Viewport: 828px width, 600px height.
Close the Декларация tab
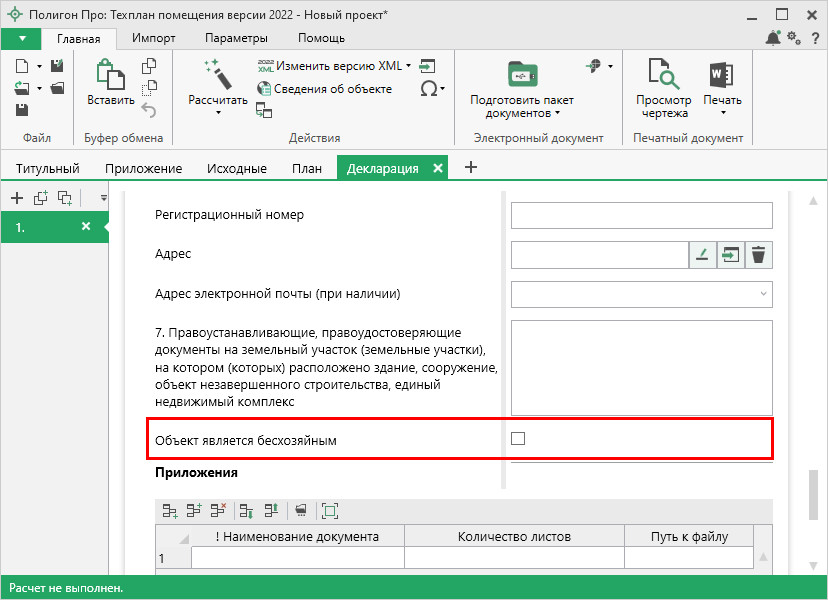[437, 168]
